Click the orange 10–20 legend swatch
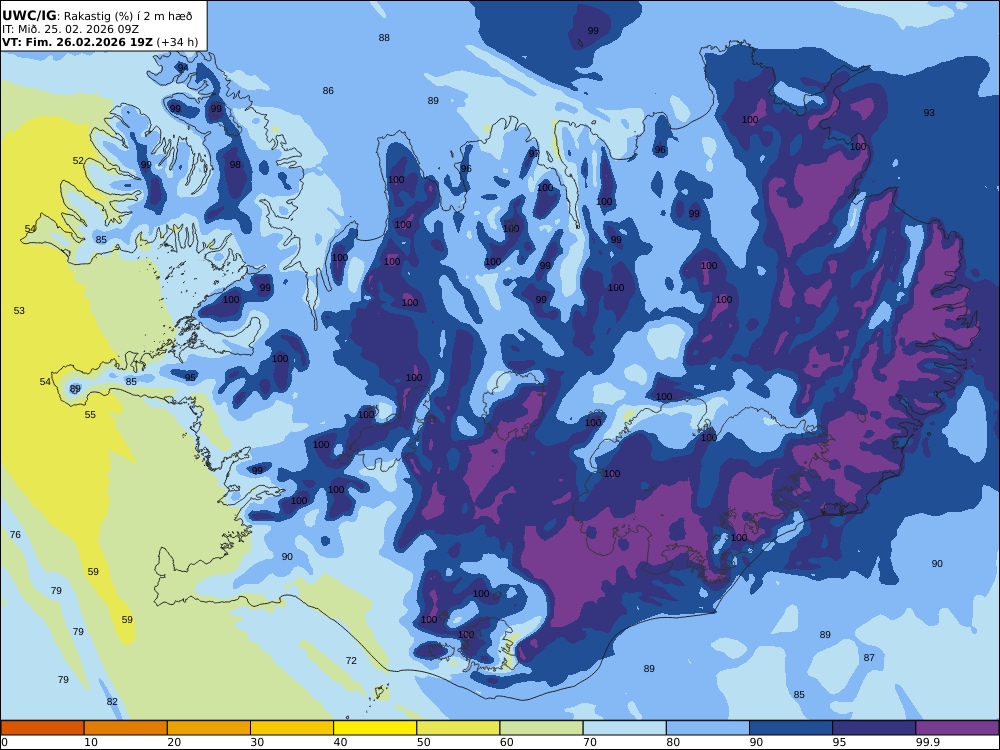Image resolution: width=1000 pixels, height=750 pixels. coord(126,728)
